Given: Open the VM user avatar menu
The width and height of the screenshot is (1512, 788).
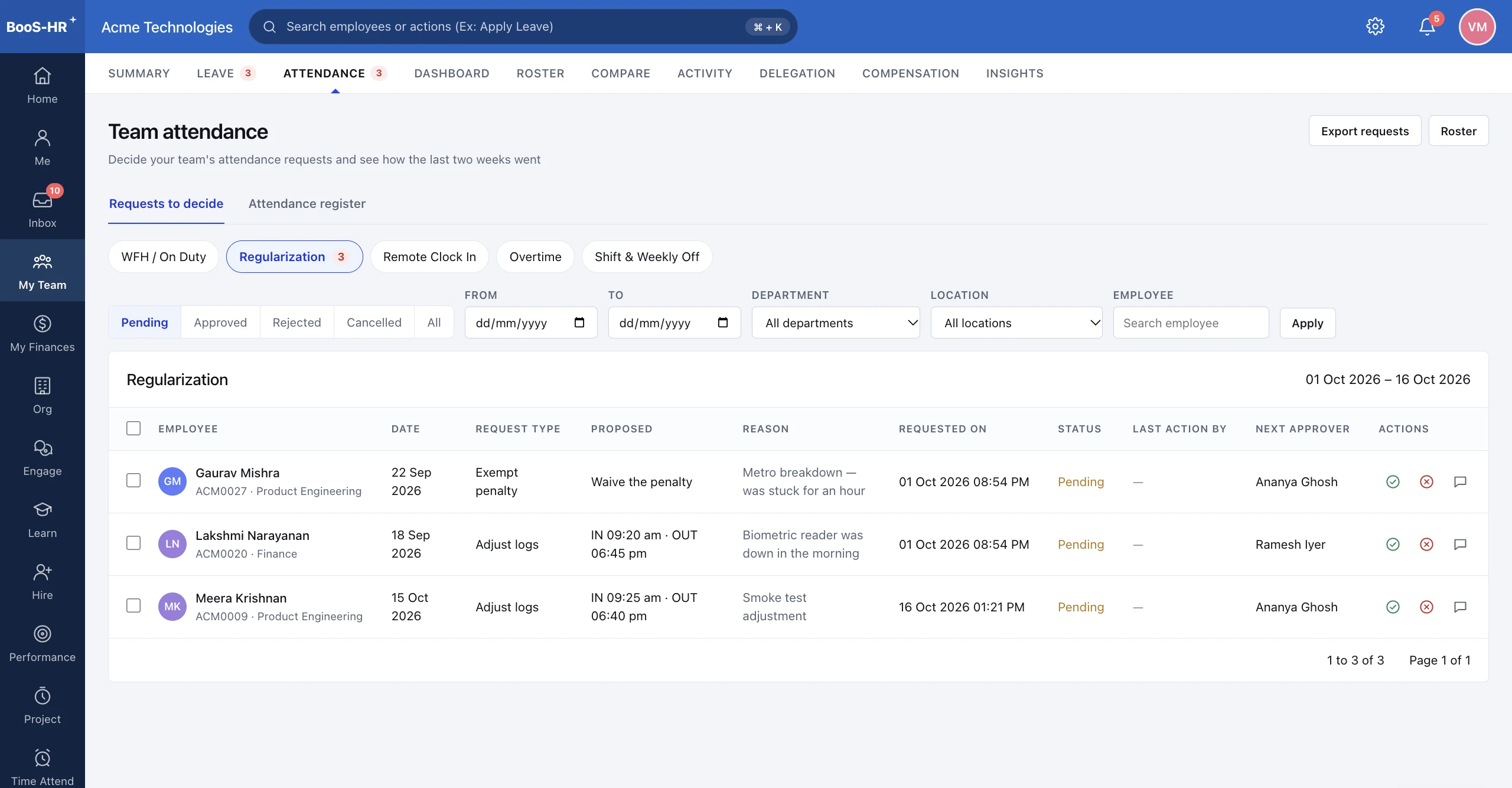Looking at the screenshot, I should point(1477,27).
